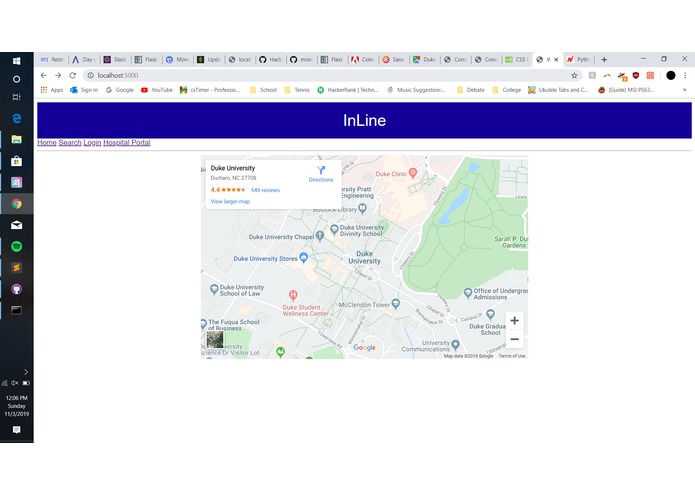Open Sublime Text from the taskbar
This screenshot has width=695, height=494.
pos(16,268)
